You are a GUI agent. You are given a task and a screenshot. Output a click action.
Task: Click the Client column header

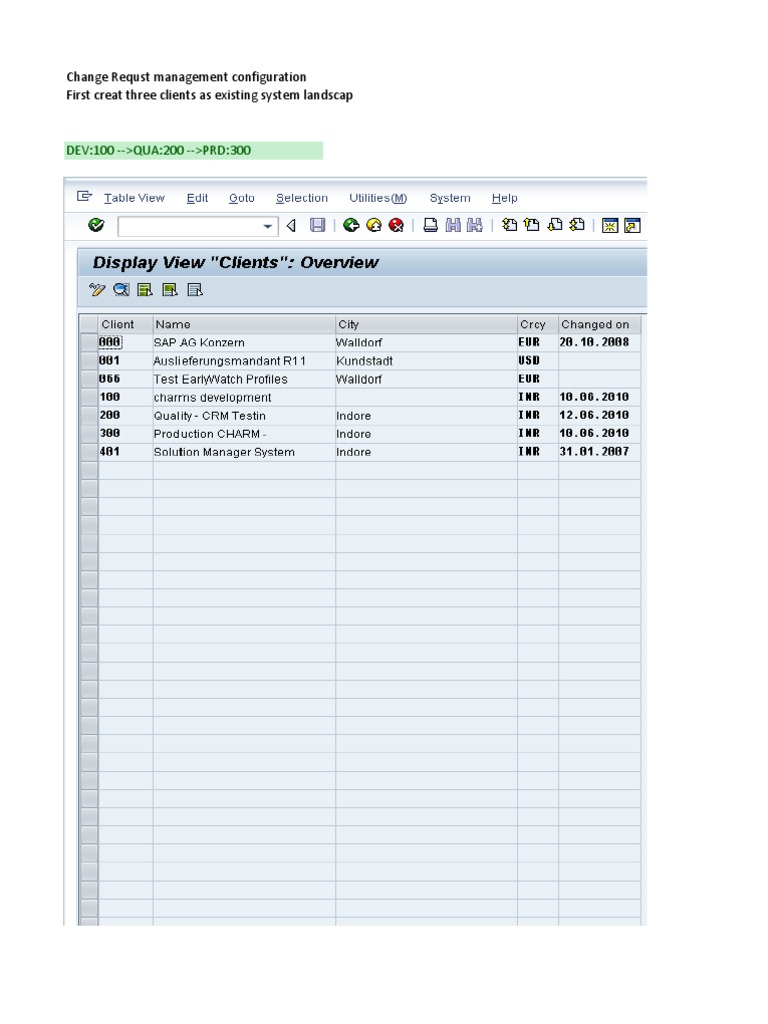tap(125, 325)
